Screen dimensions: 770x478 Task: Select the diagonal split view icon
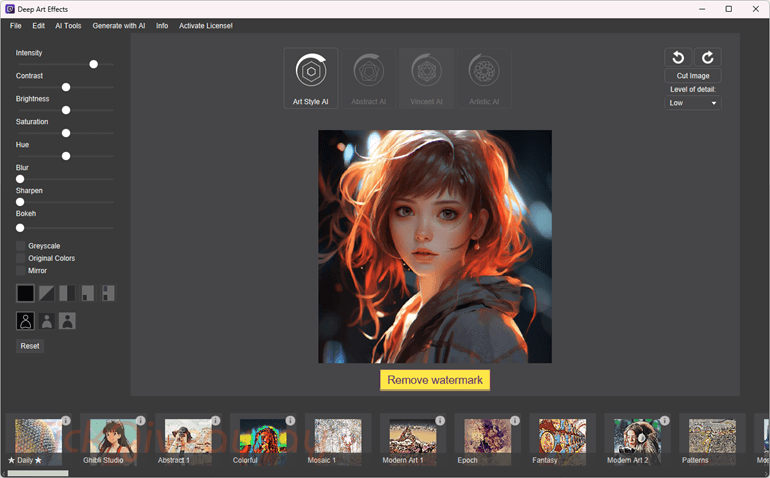(x=47, y=293)
